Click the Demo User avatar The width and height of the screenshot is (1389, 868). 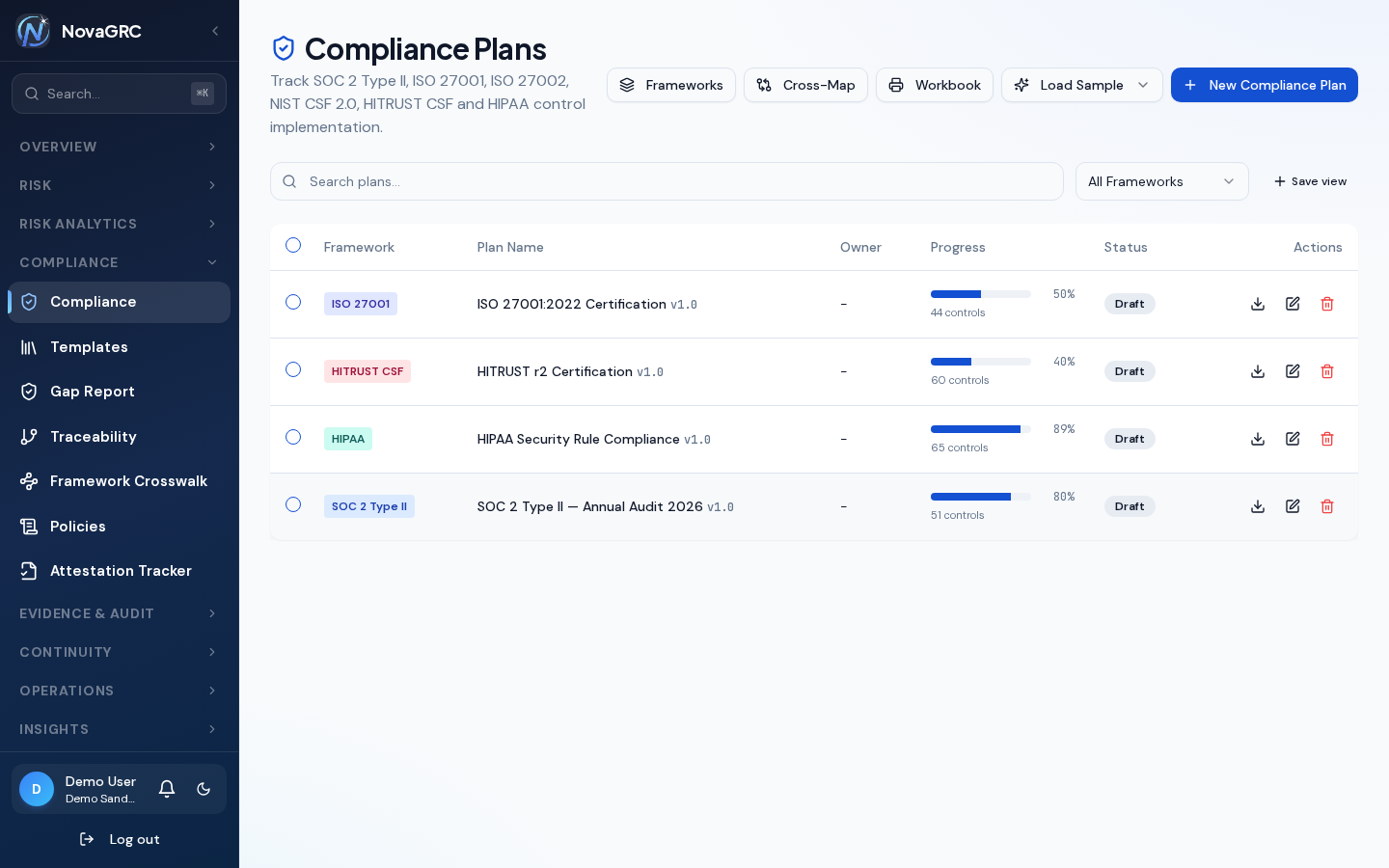pos(37,789)
